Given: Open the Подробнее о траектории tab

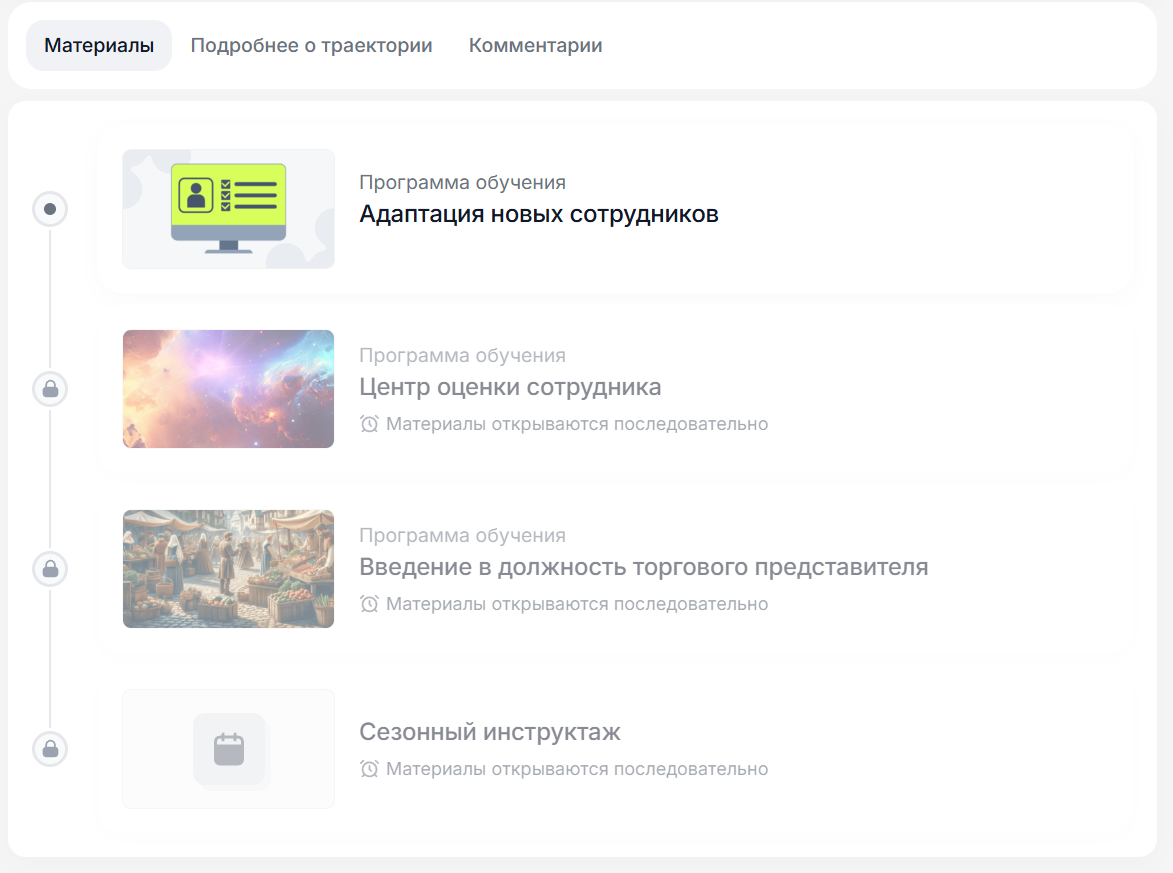Looking at the screenshot, I should (311, 46).
